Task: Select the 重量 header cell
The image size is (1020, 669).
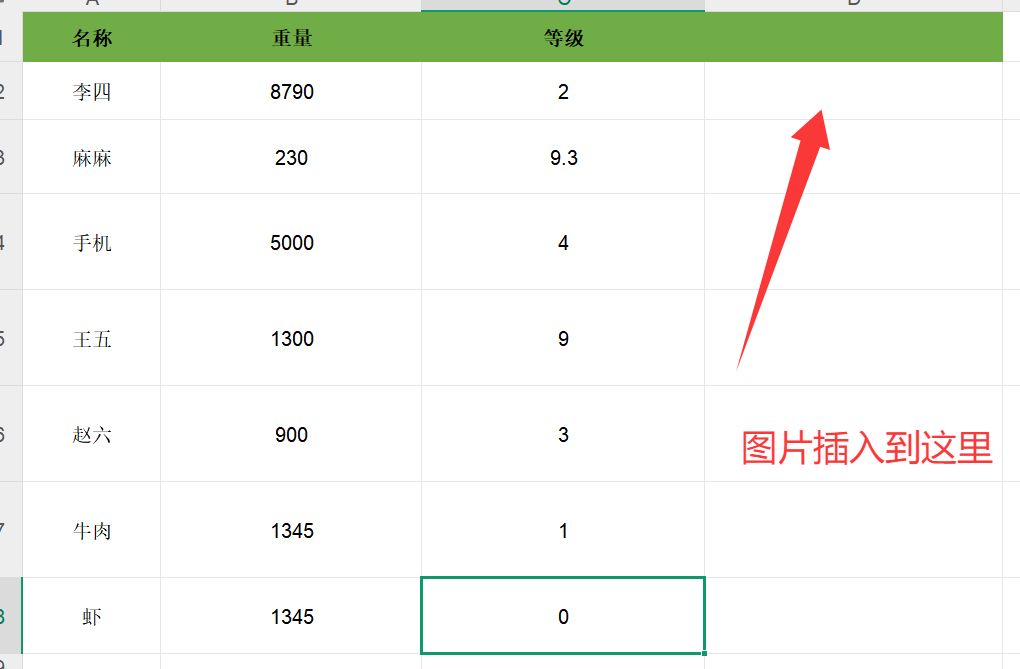Action: pyautogui.click(x=291, y=37)
